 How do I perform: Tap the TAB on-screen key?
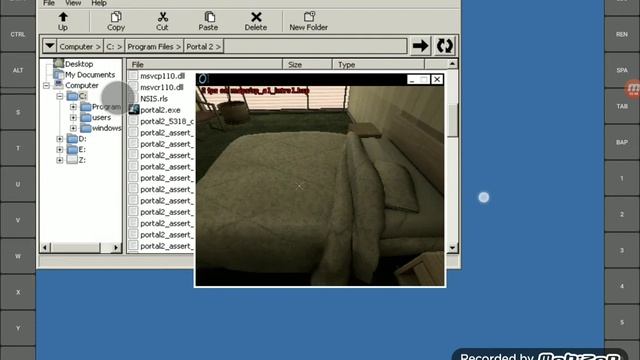622,106
